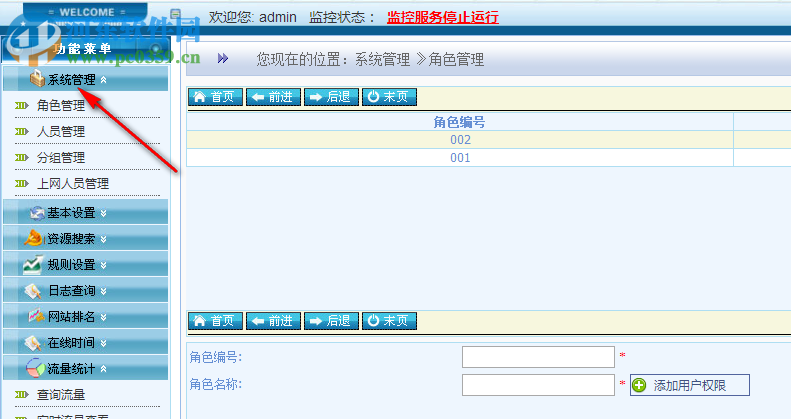Open 分组管理 in the sidebar
This screenshot has height=419, width=791.
coord(61,158)
